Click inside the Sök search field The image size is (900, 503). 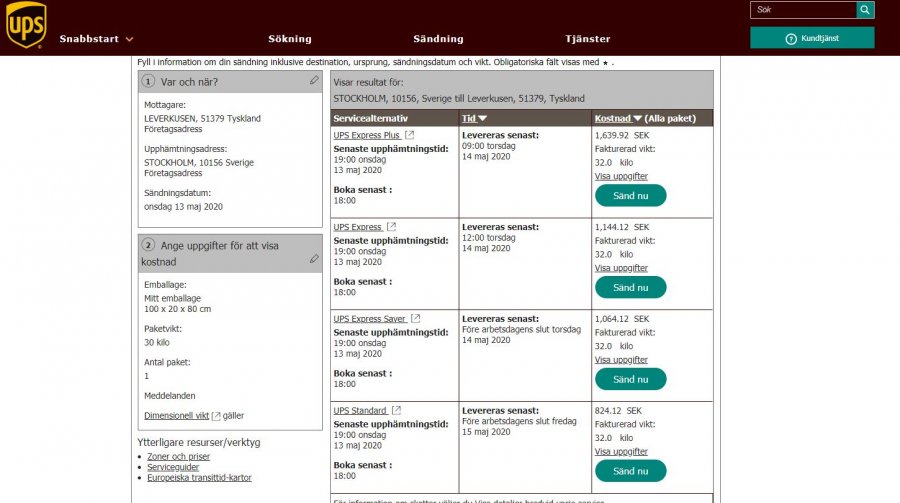803,10
